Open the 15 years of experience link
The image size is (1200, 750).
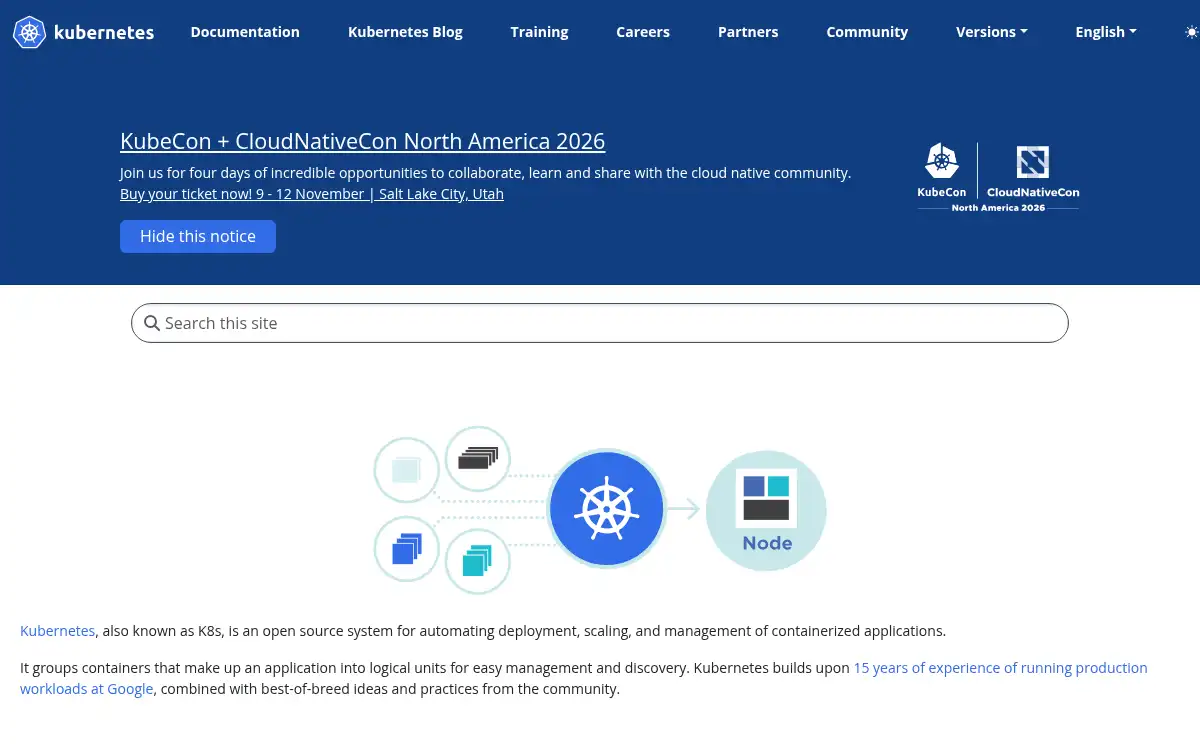[x=584, y=678]
